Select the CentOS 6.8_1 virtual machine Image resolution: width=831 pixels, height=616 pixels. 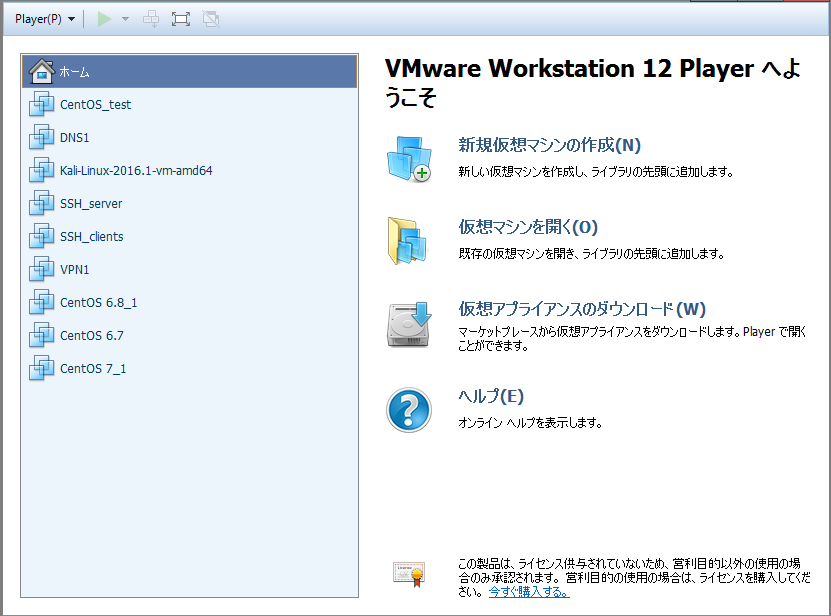point(190,302)
